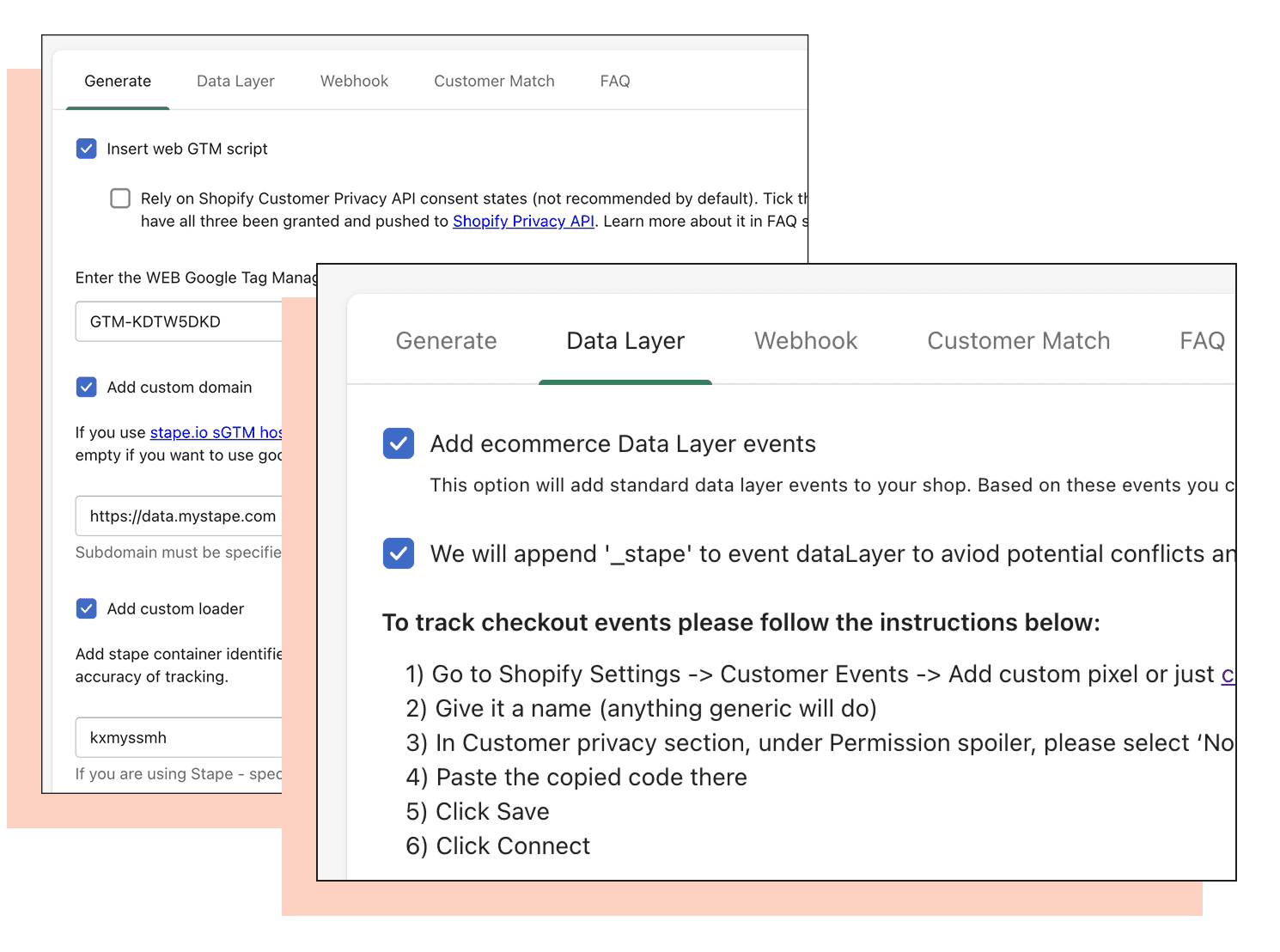The image size is (1280, 952).
Task: Open Webhook tab in back window
Action: point(354,81)
